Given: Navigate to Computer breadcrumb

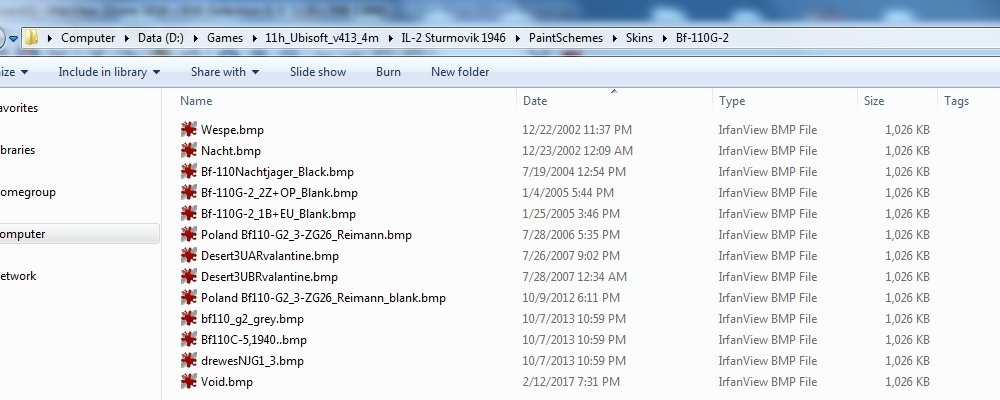Looking at the screenshot, I should click(x=88, y=38).
